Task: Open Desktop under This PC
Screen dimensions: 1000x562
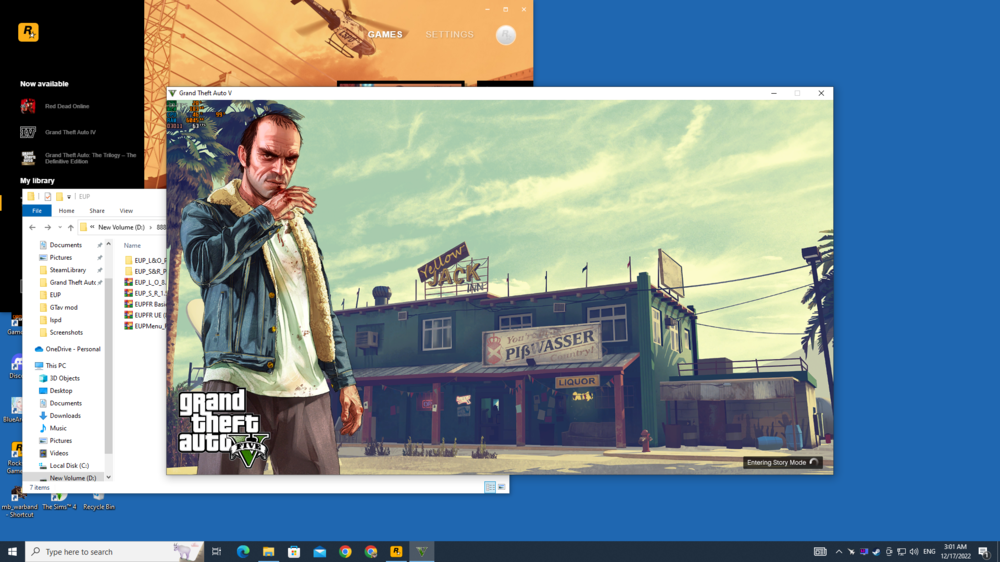Action: pyautogui.click(x=61, y=390)
